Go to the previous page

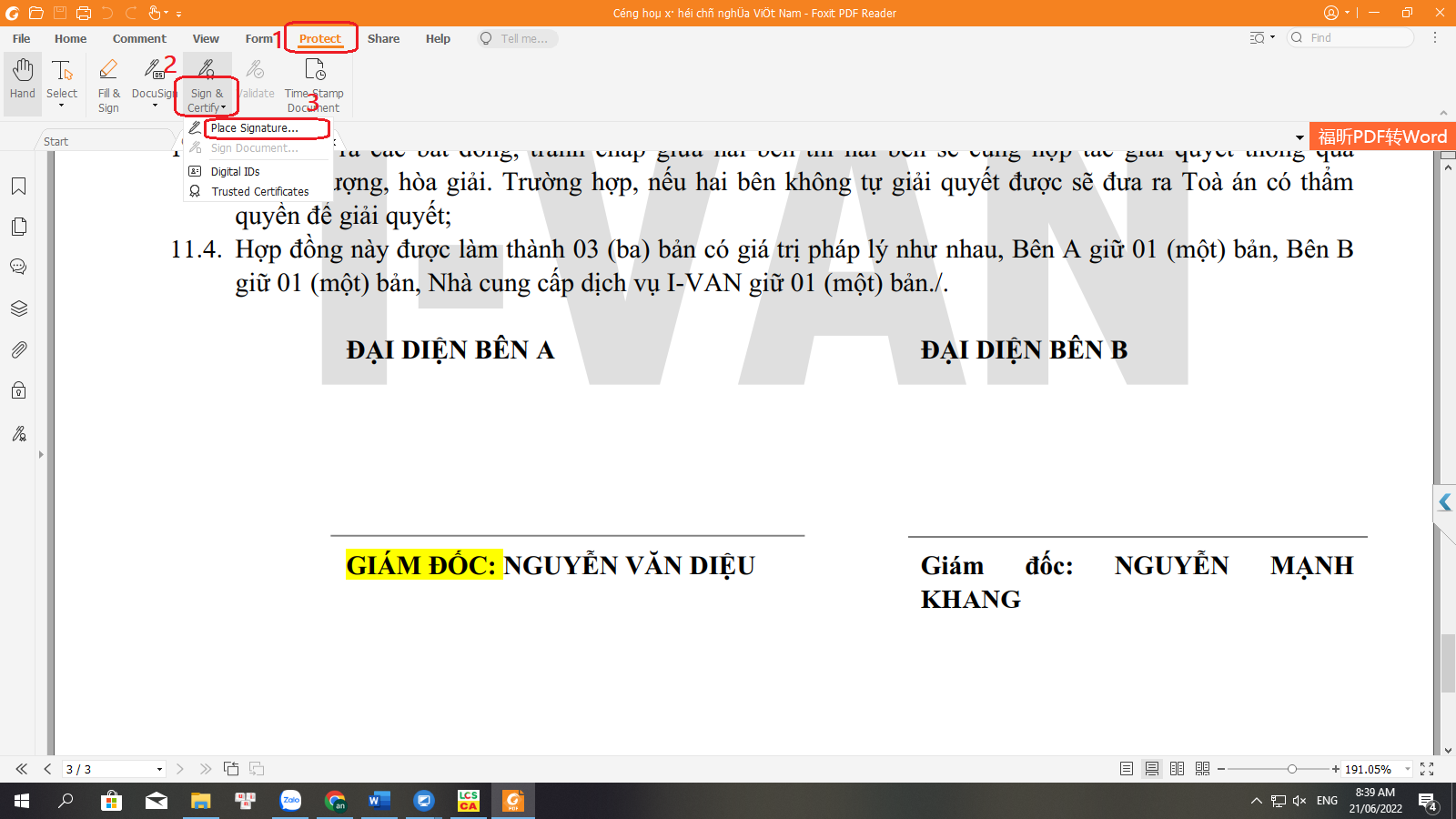click(47, 769)
